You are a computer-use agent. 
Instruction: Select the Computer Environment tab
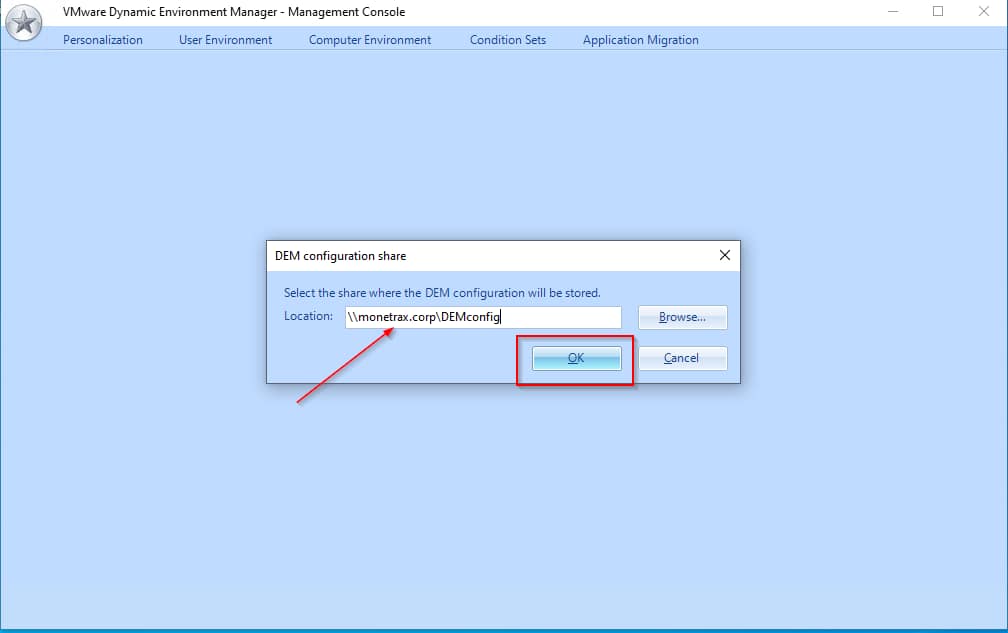pos(370,40)
